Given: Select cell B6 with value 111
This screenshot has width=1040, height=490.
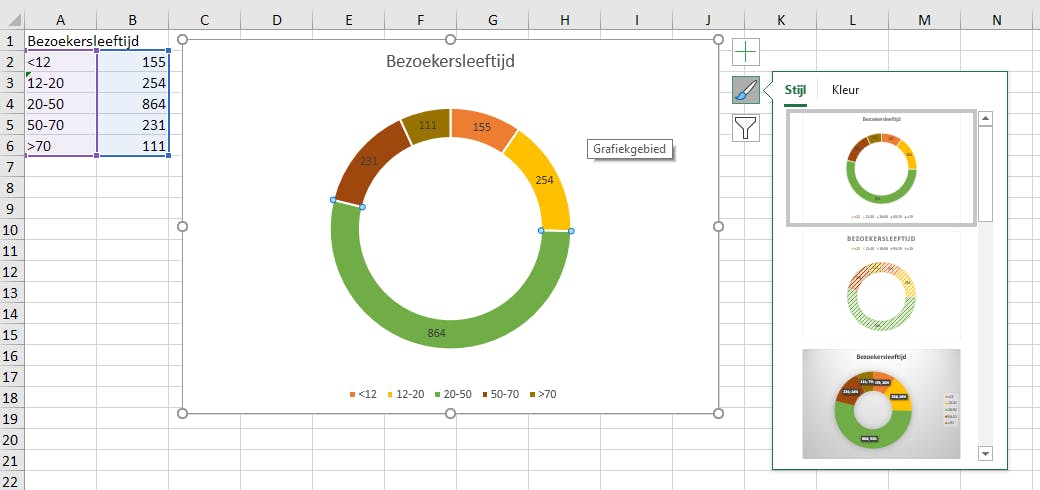Looking at the screenshot, I should 133,145.
